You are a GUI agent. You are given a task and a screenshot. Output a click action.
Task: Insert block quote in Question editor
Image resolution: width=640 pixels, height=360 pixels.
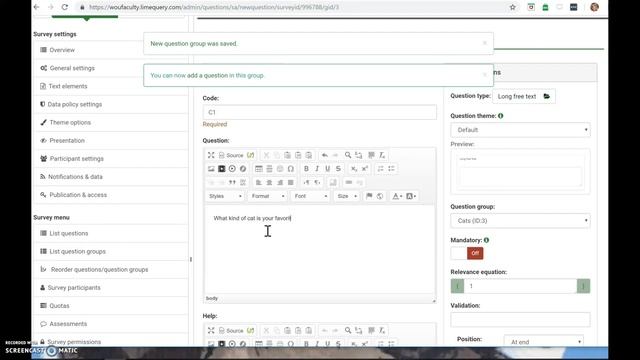pos(232,182)
